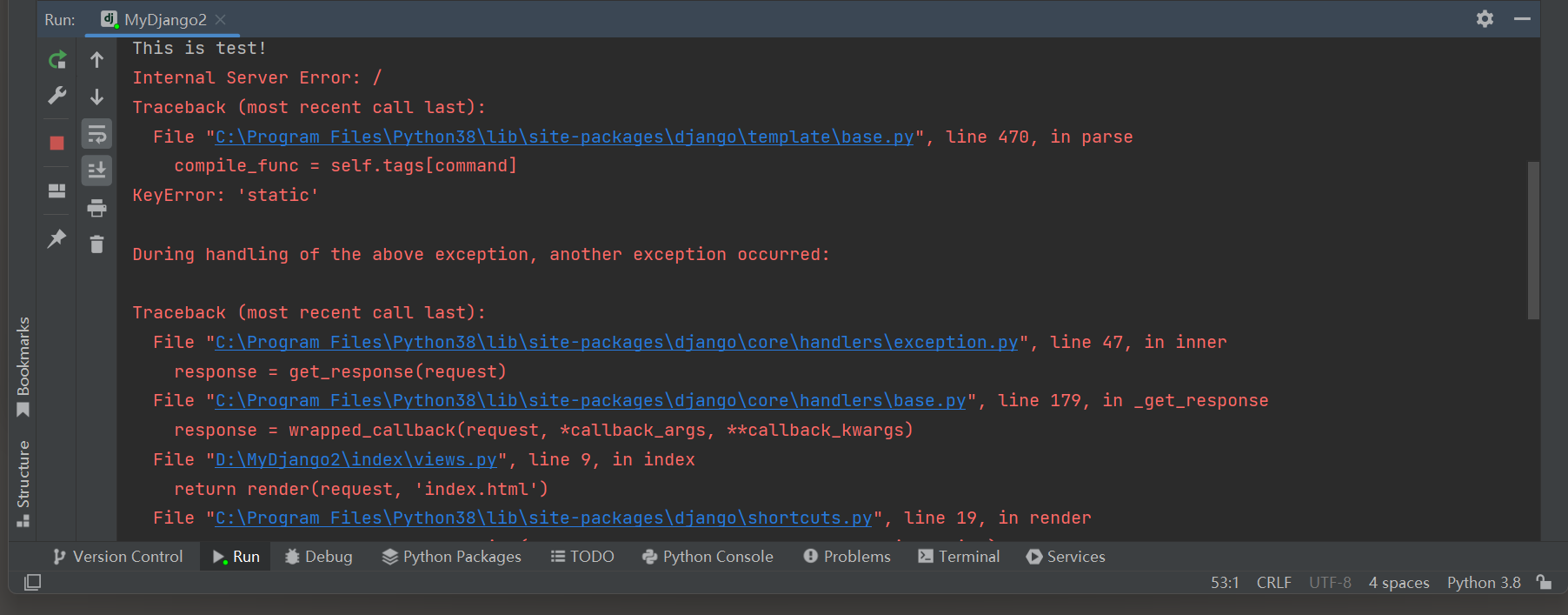Open Python Packages tool window
1568x615 pixels.
(x=452, y=557)
